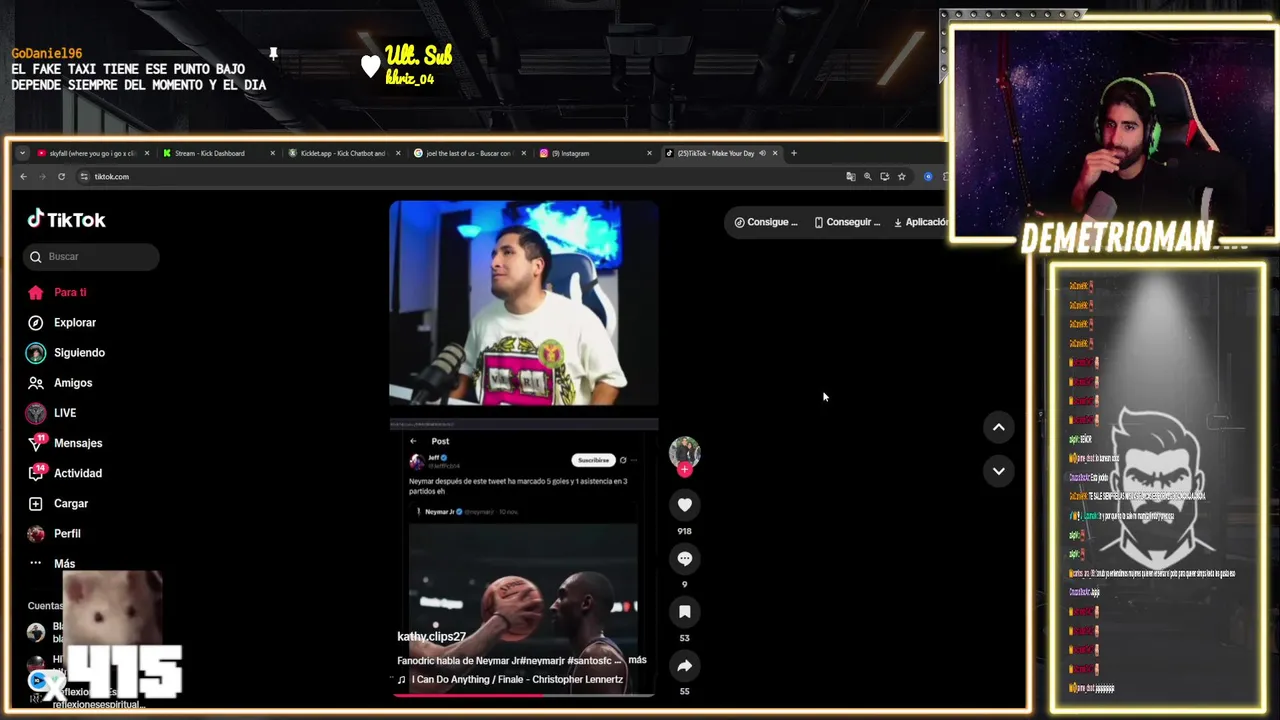Open 'I Can Do Anything / Finale' sound link
Screen dimensions: 1280x720
click(x=516, y=679)
